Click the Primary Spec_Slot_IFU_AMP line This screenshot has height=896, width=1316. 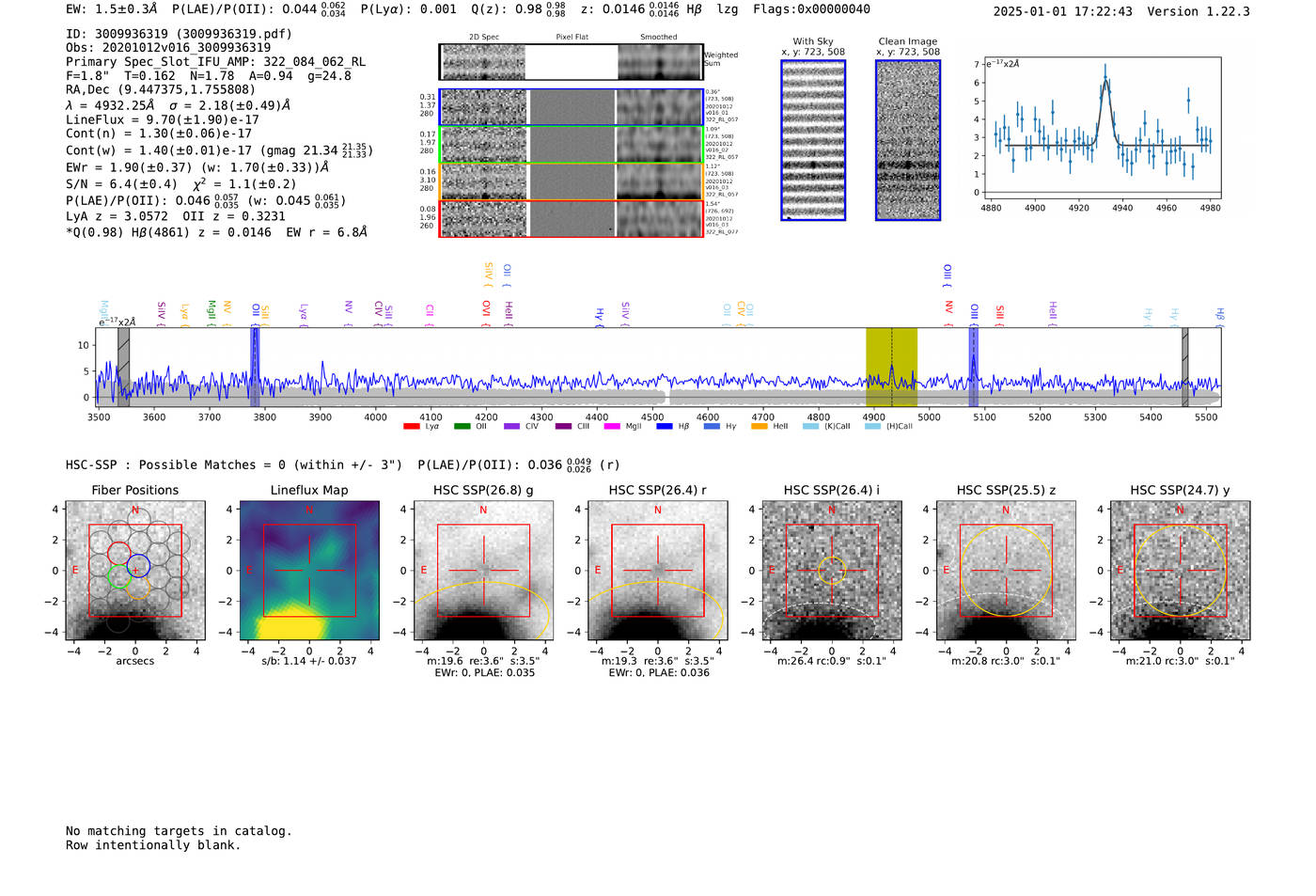215,62
